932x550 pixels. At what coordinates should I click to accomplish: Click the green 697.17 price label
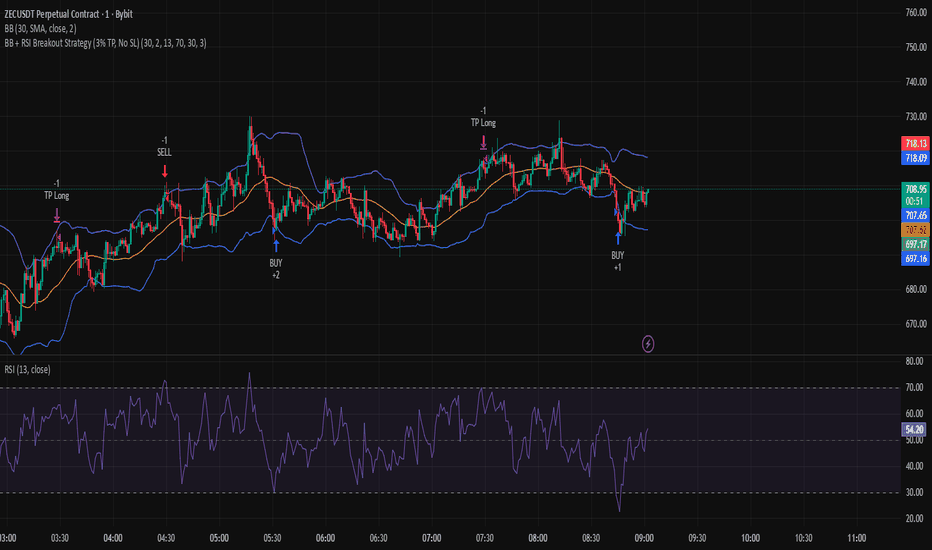914,244
